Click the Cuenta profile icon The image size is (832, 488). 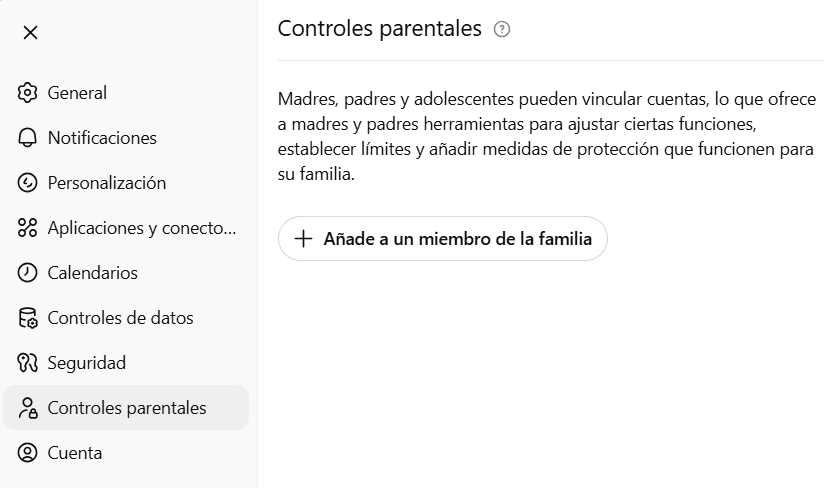[28, 453]
